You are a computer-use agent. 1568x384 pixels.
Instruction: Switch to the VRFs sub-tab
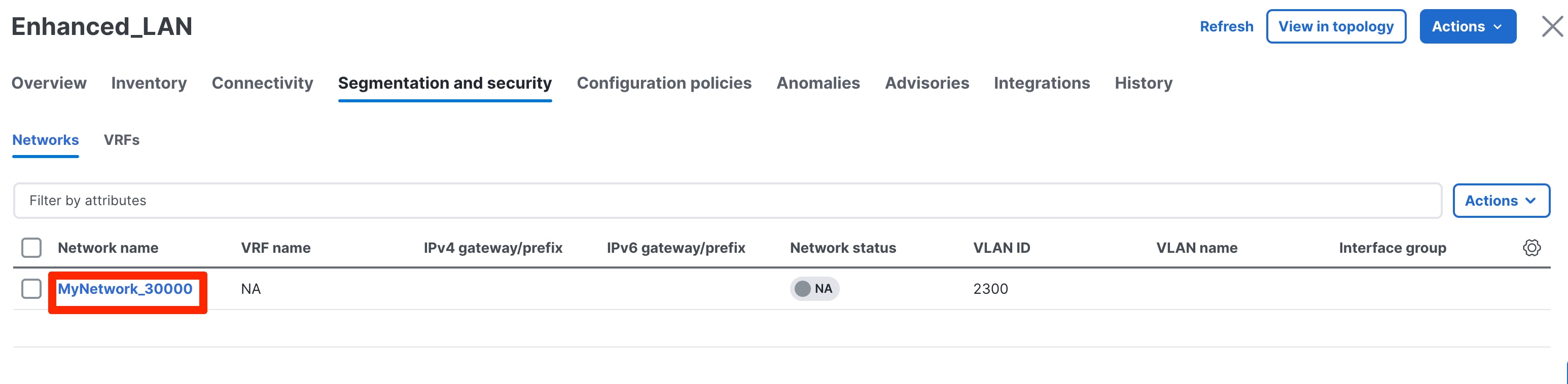121,140
